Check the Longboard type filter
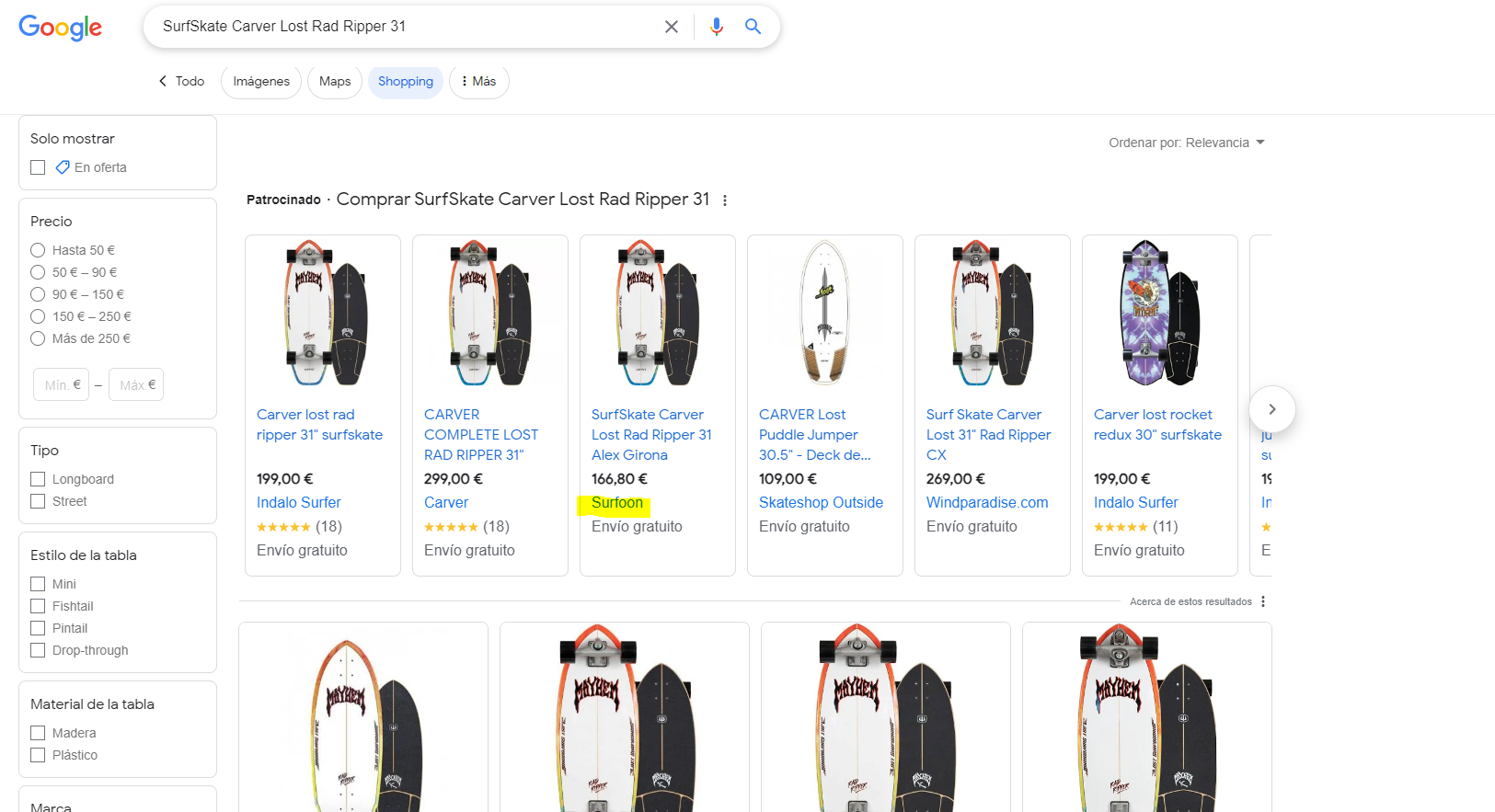Screen dimensions: 1495x812 point(38,479)
